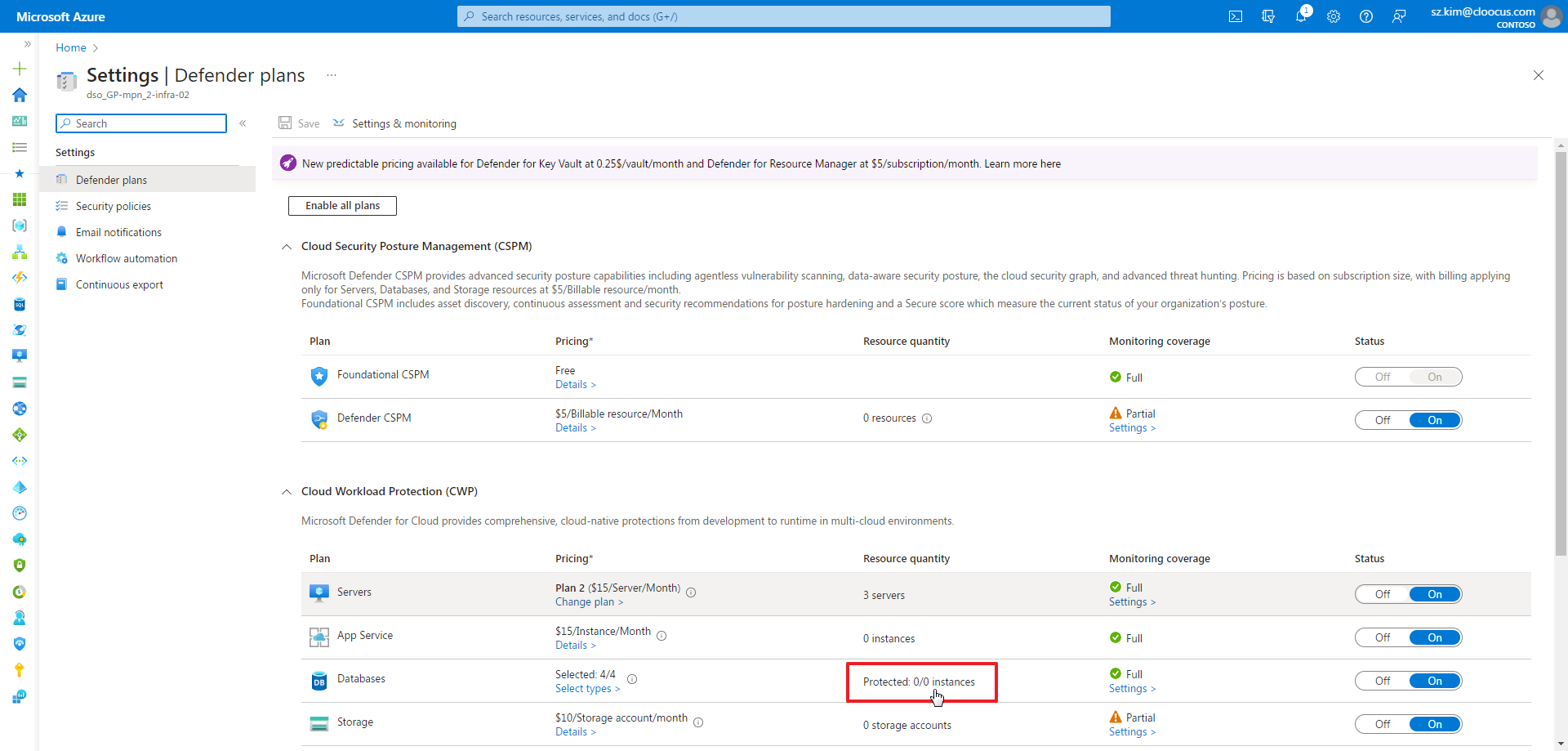Click info icon beside Storage pricing
1568x751 pixels.
pos(698,722)
